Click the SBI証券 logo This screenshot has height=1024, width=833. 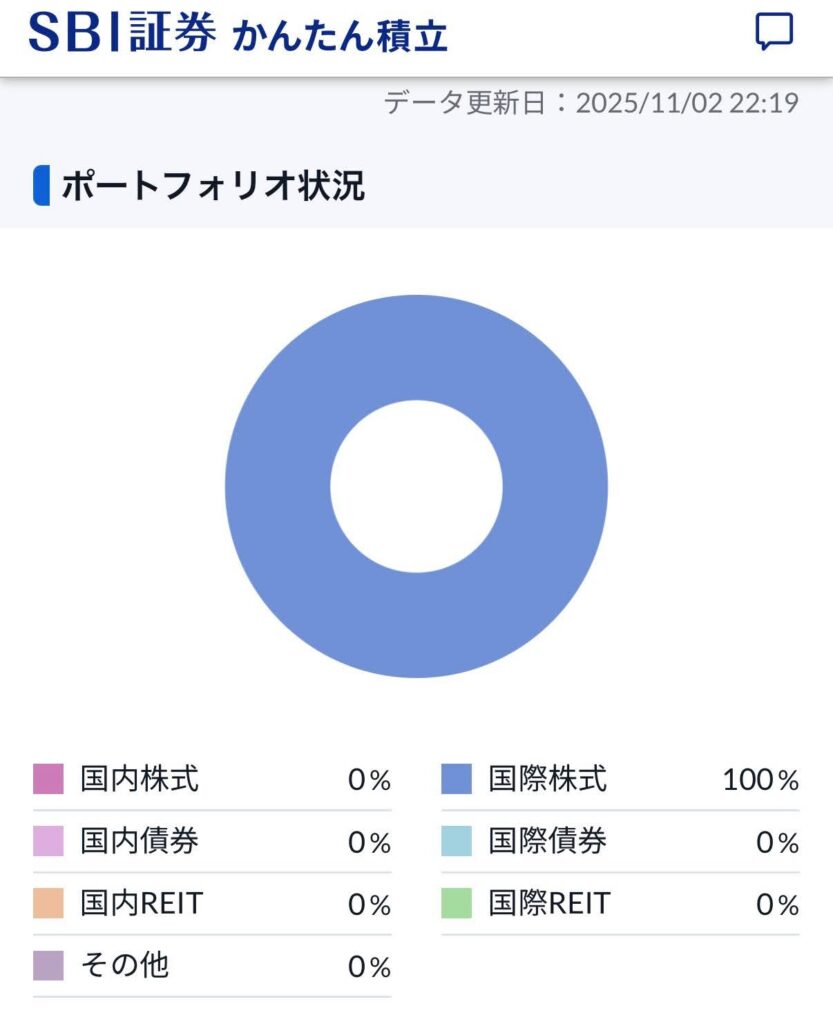pos(122,33)
